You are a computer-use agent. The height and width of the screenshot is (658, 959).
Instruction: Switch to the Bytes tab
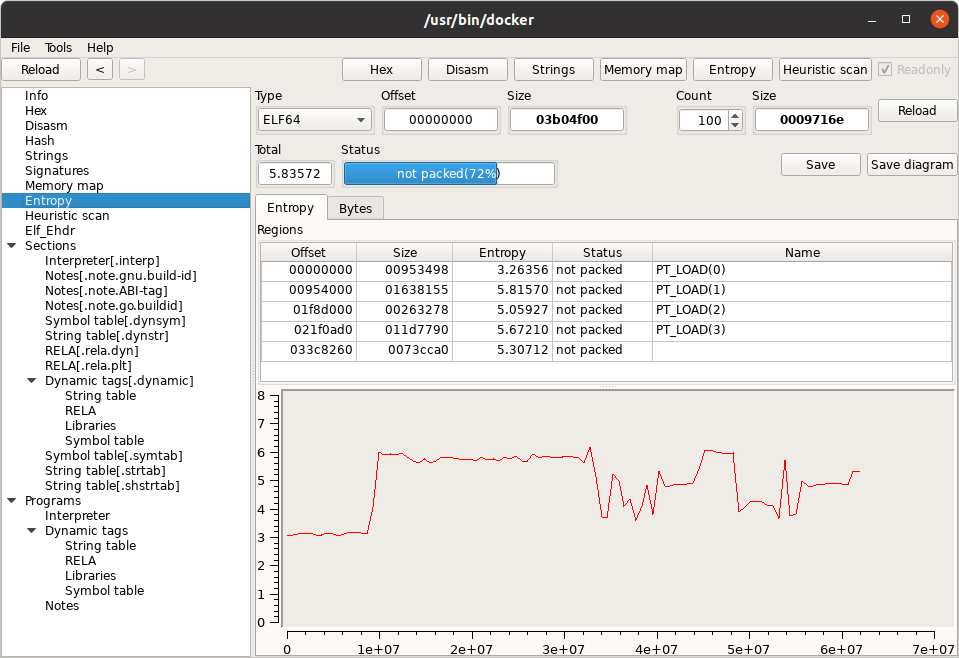point(355,208)
